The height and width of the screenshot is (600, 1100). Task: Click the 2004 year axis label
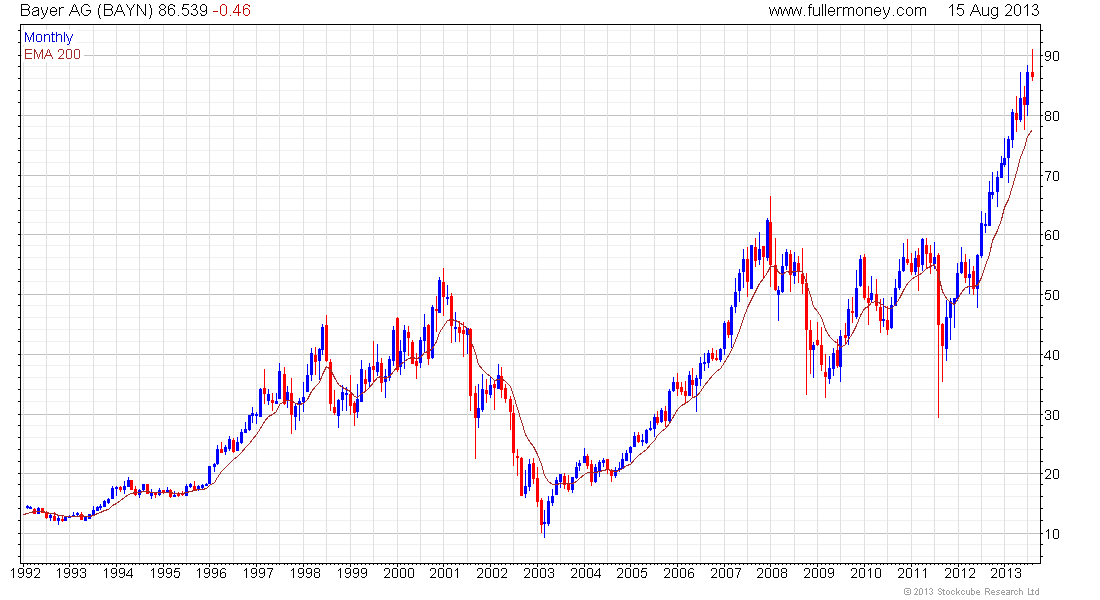click(586, 573)
